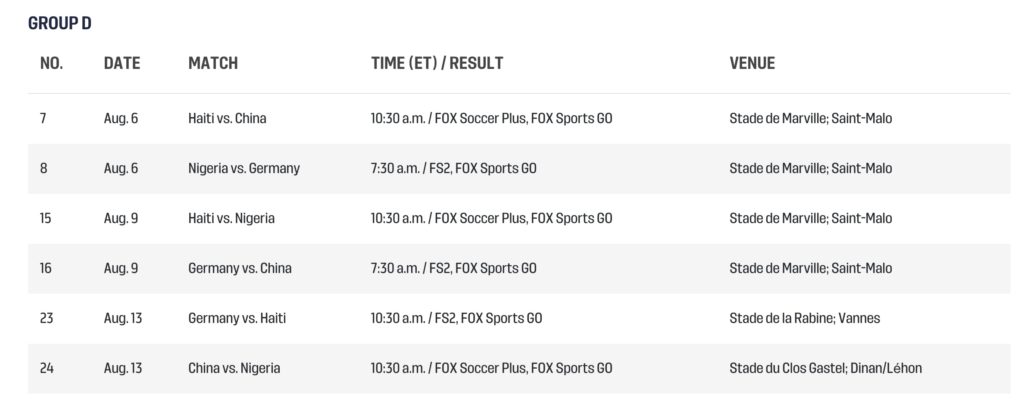
Task: Select the Nigeria vs. Germany match
Action: tap(244, 168)
